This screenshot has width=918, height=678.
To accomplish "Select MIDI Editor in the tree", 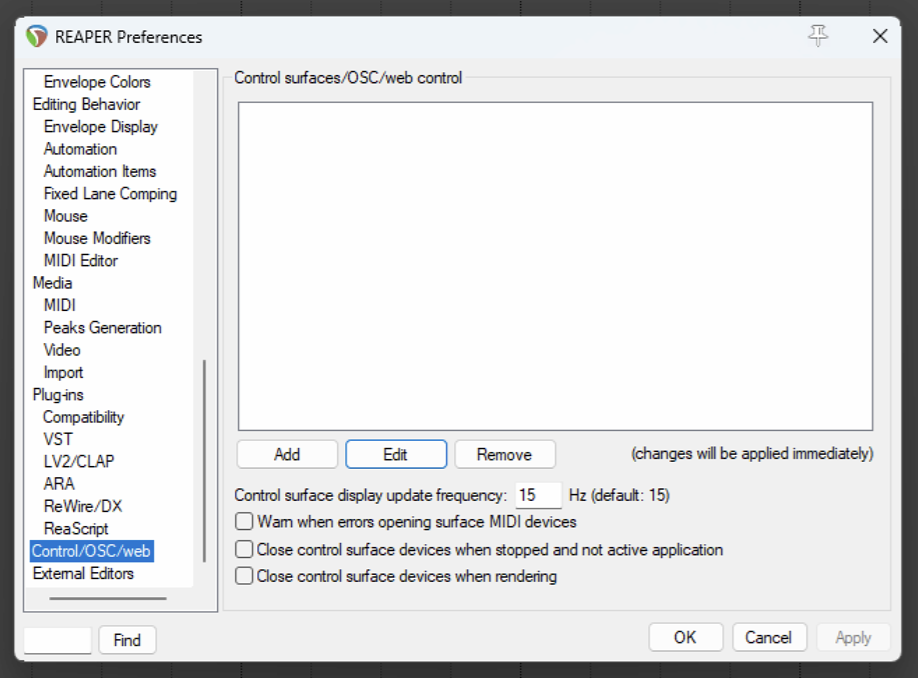I will 81,261.
